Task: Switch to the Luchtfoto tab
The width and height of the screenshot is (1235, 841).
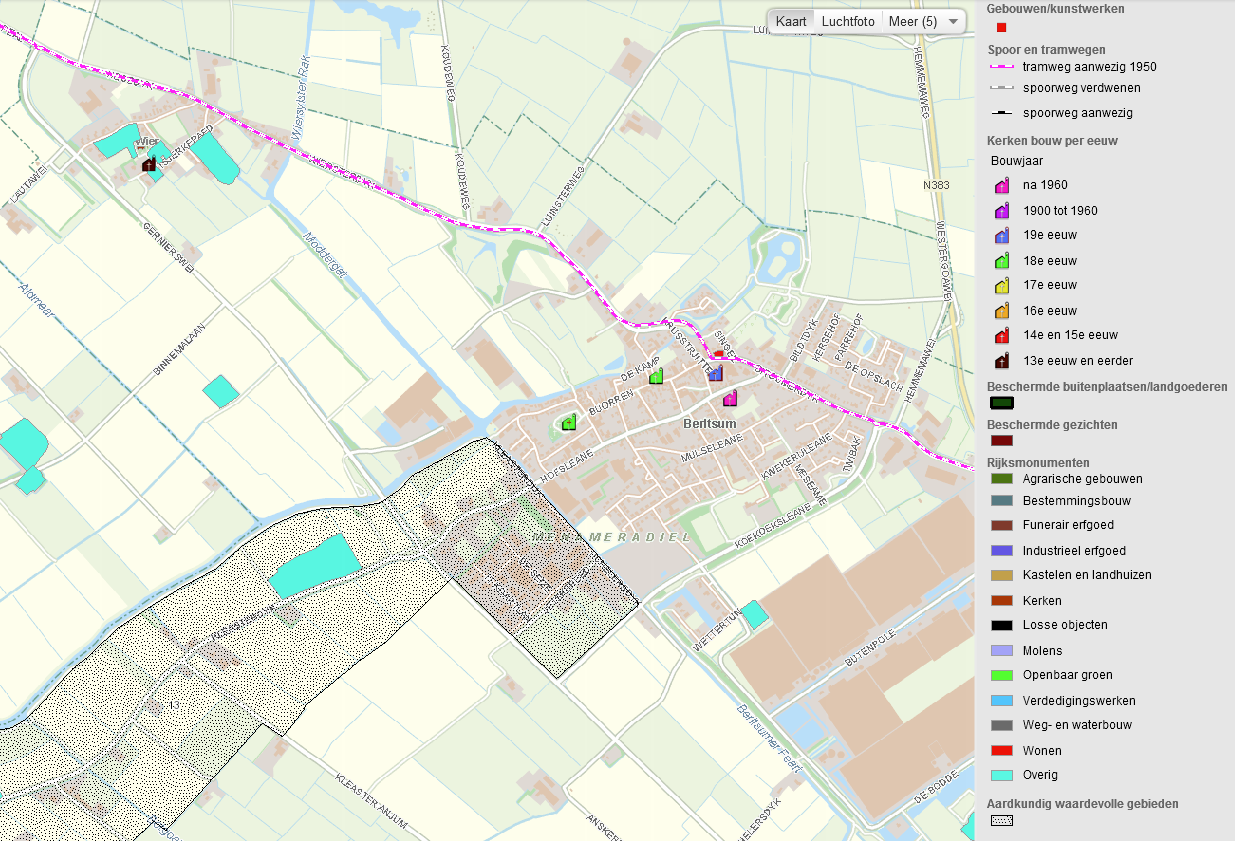Action: pos(848,20)
